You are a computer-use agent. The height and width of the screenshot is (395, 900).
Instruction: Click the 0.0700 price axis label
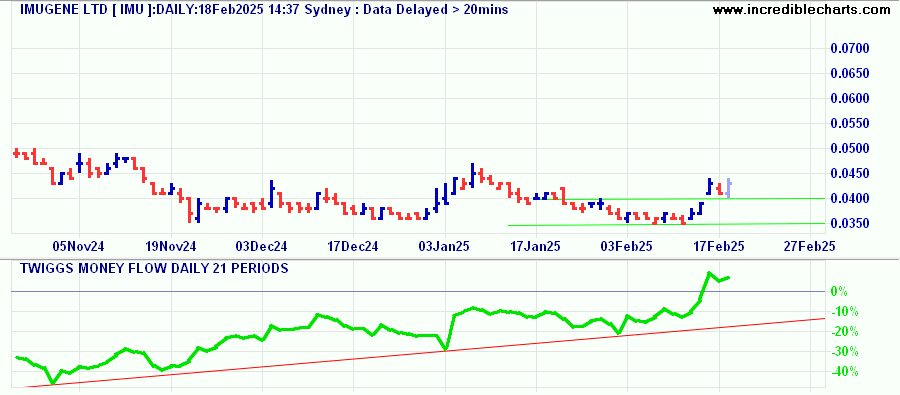point(850,48)
